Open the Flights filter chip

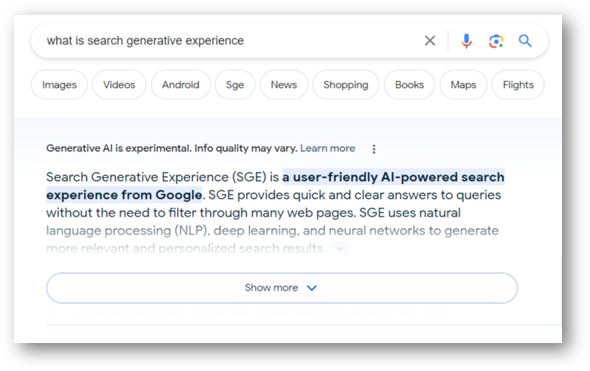click(x=518, y=85)
